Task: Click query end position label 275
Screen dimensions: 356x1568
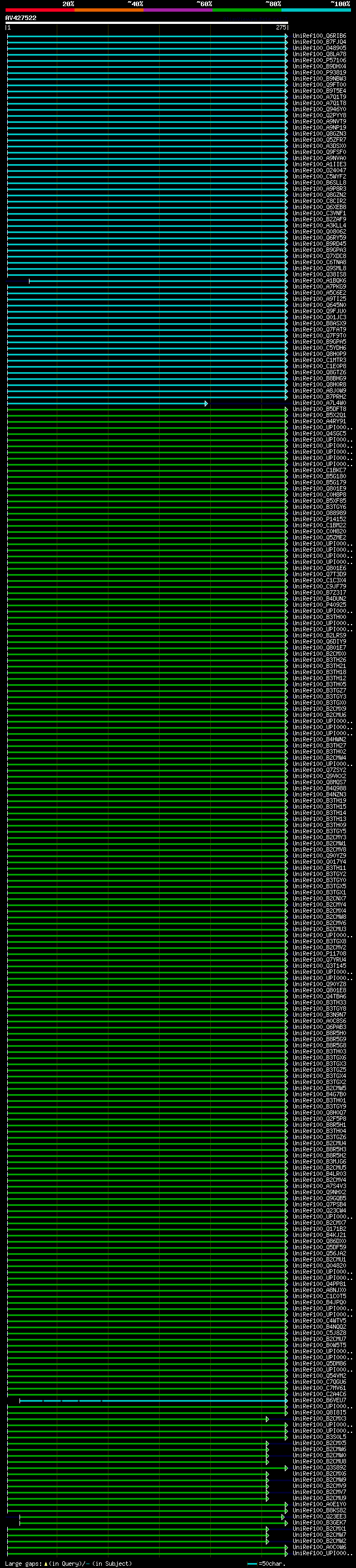Action: [280, 27]
